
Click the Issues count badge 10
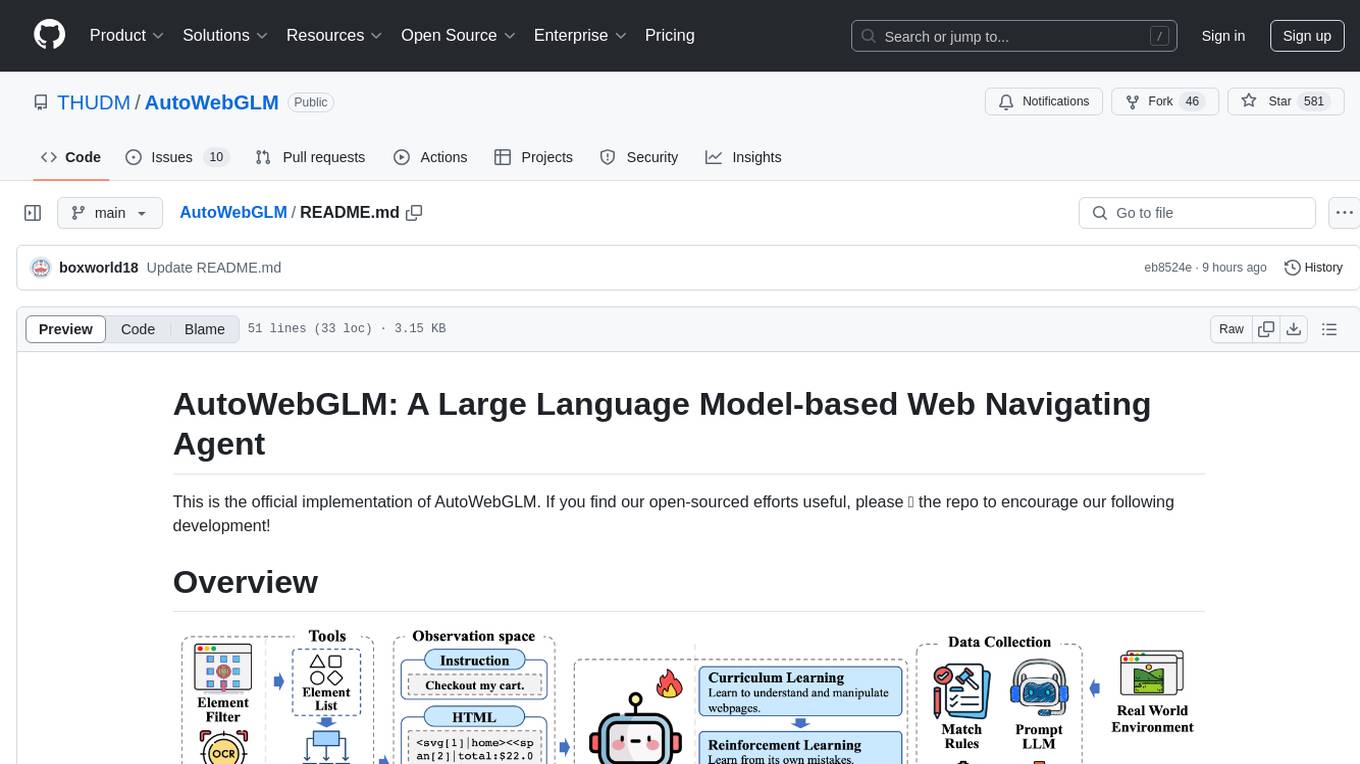(x=215, y=157)
